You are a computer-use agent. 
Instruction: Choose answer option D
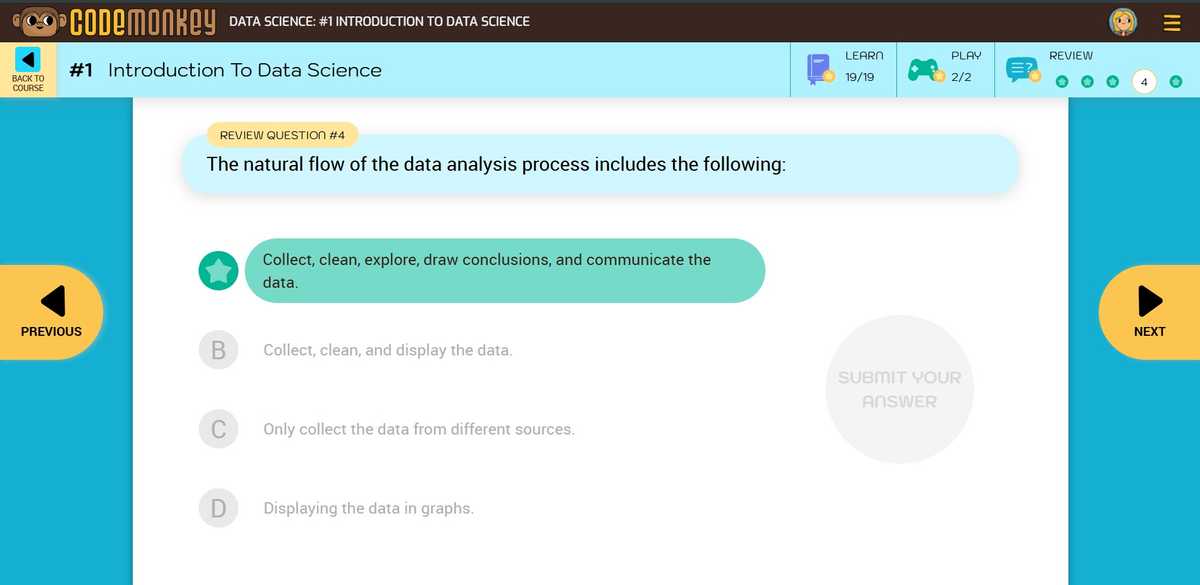click(x=218, y=508)
